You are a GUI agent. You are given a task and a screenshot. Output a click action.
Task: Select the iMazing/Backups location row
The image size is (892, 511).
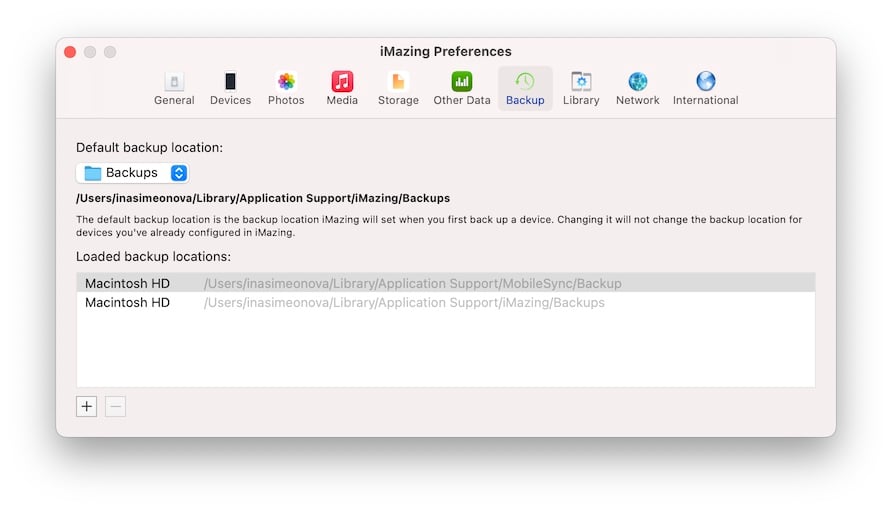pos(445,303)
